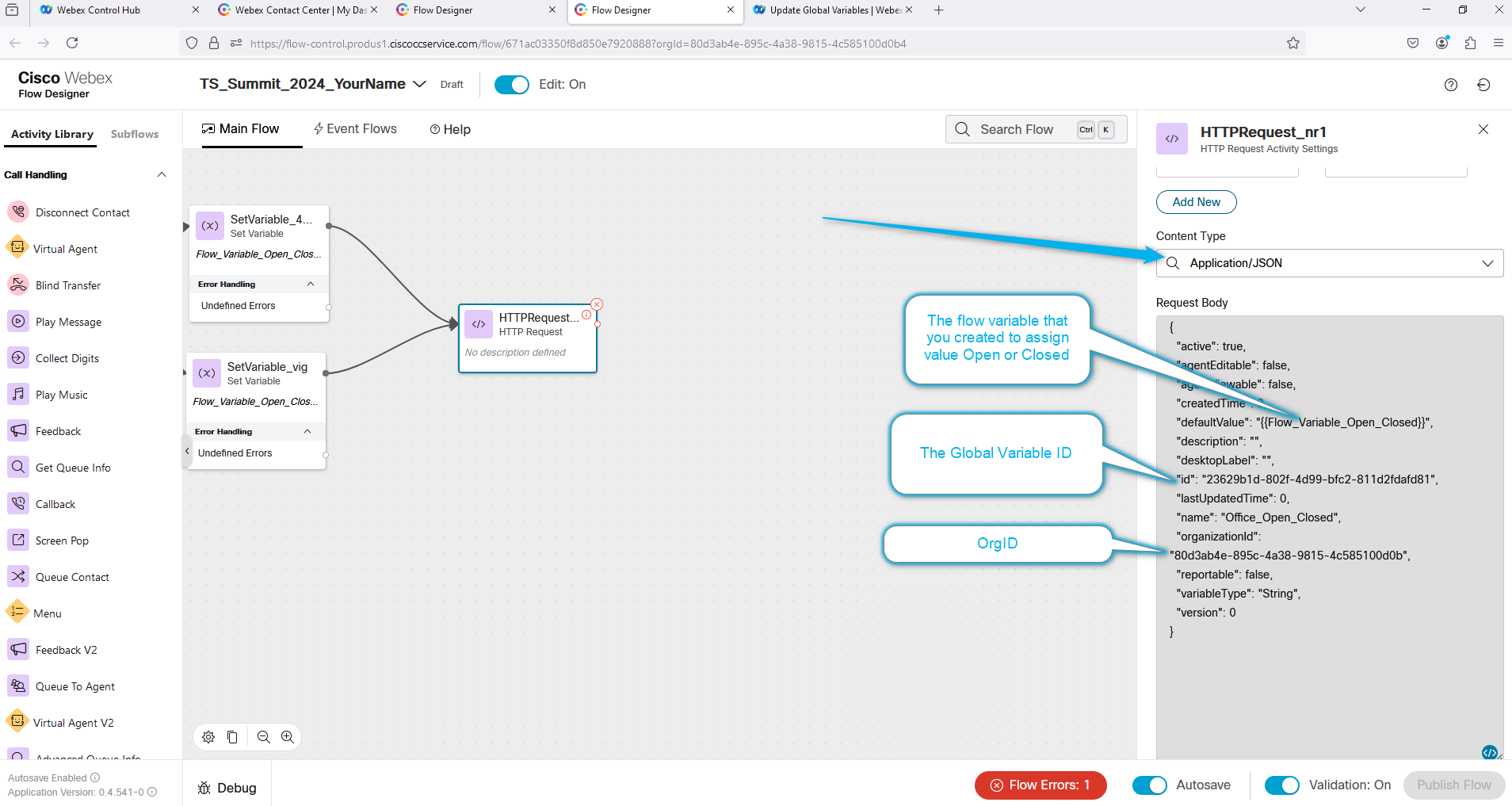Open the browser application menu
The height and width of the screenshot is (806, 1512).
1498,43
